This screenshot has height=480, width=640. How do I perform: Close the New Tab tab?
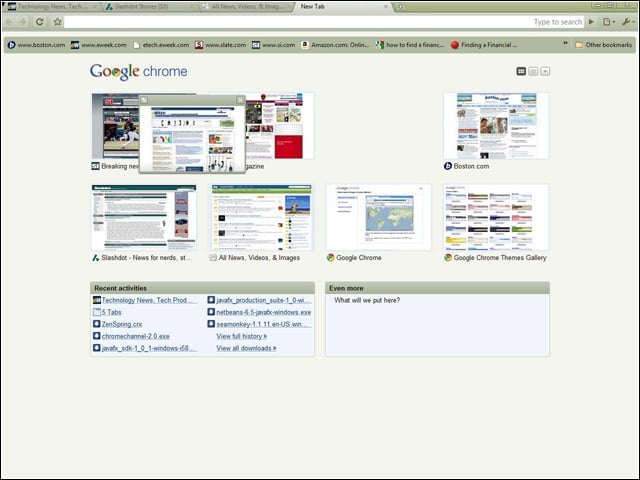tap(385, 7)
